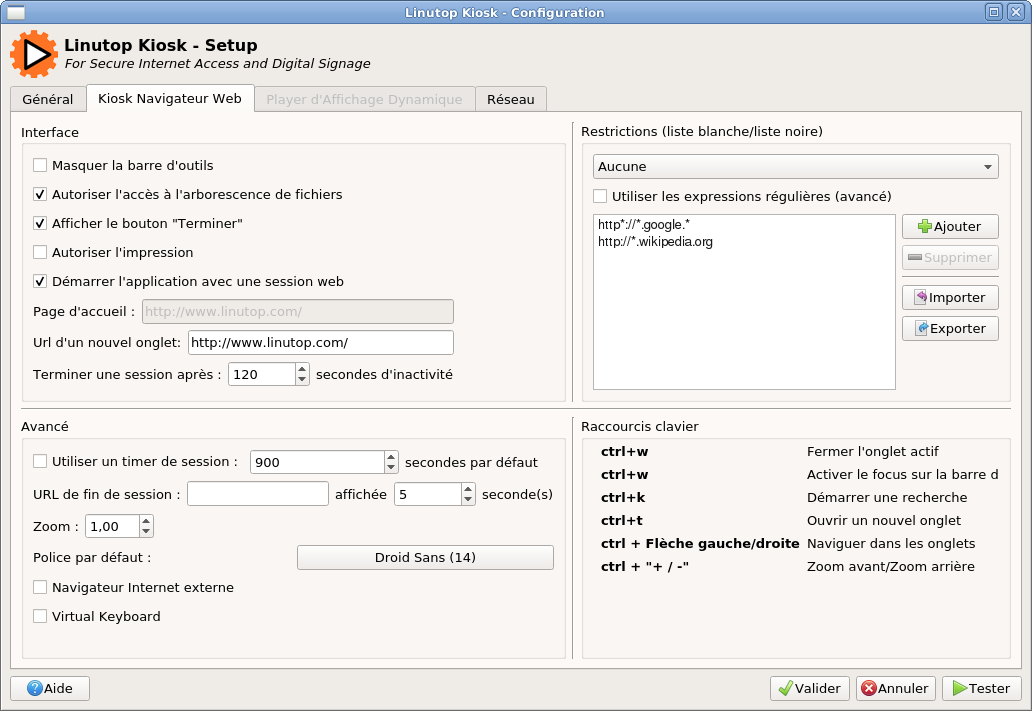Image resolution: width=1032 pixels, height=711 pixels.
Task: Decrease inactivity seconds with down arrow
Action: [302, 380]
